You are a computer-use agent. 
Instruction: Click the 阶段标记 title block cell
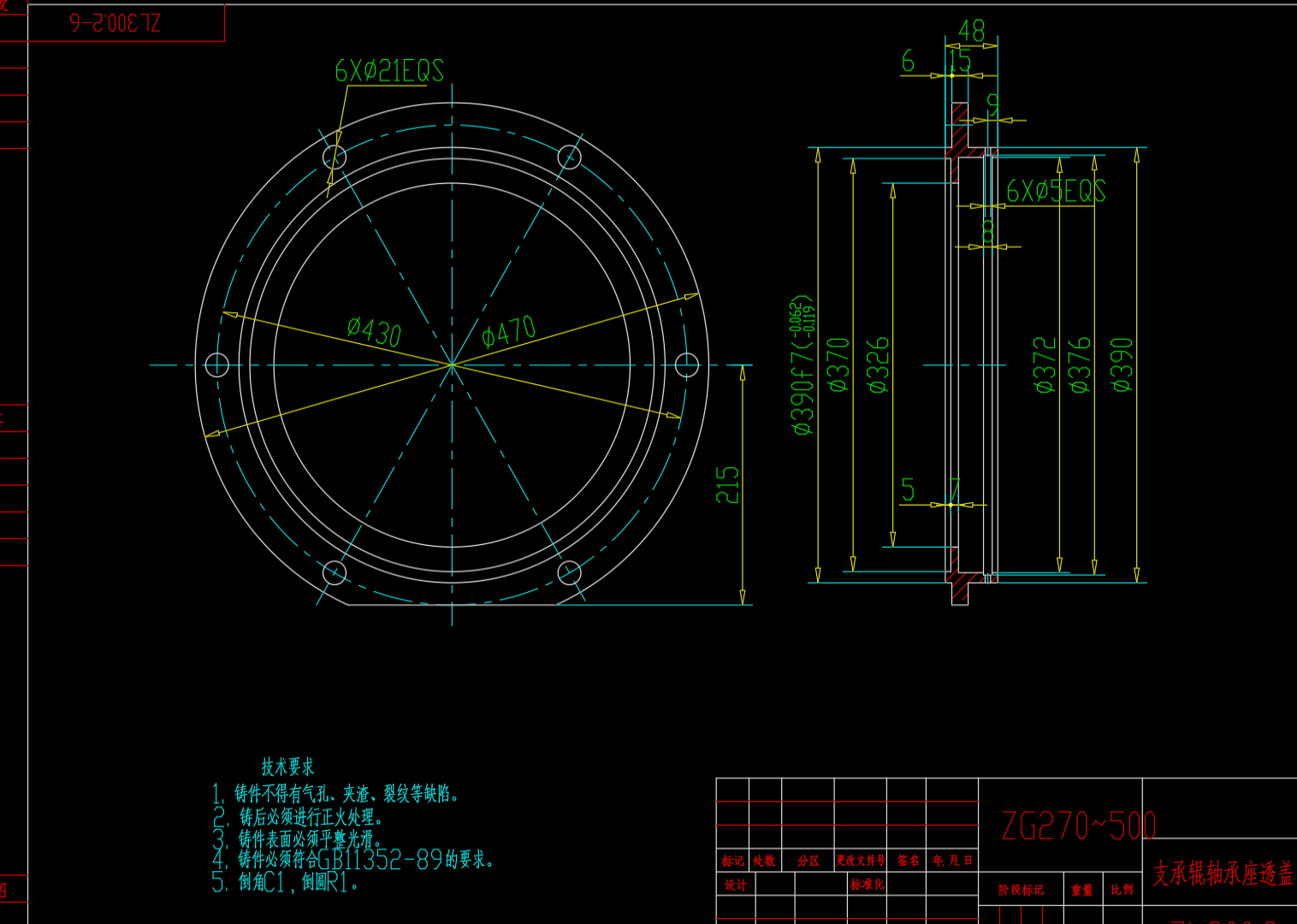[x=1021, y=890]
